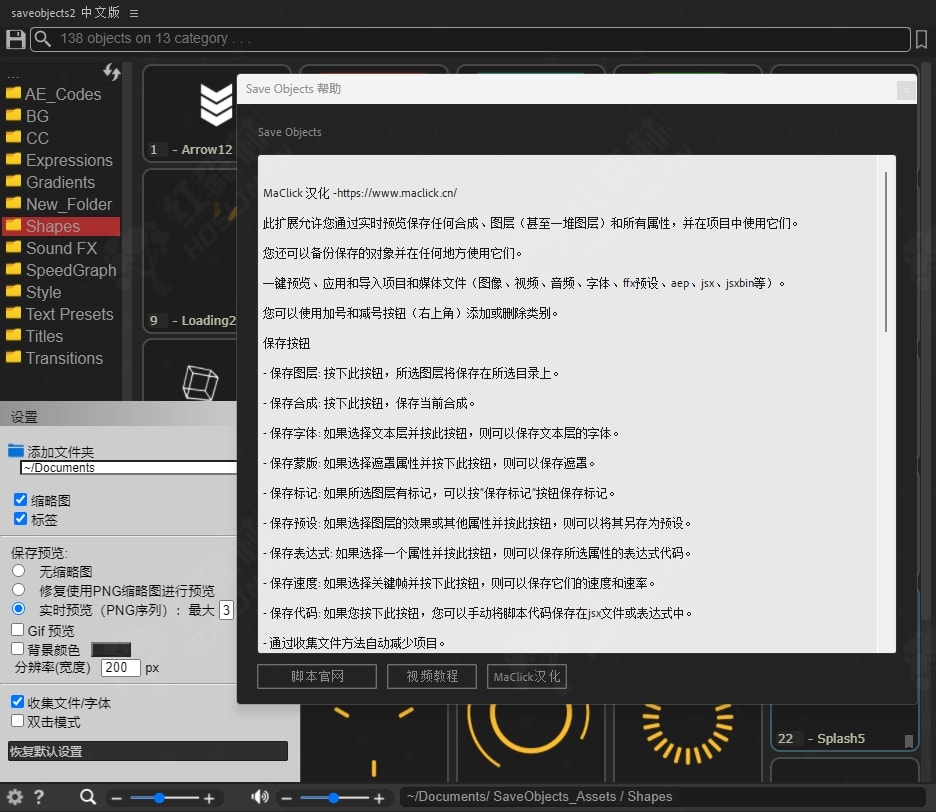Open the Gradients category
The width and height of the screenshot is (936, 812).
(x=61, y=183)
